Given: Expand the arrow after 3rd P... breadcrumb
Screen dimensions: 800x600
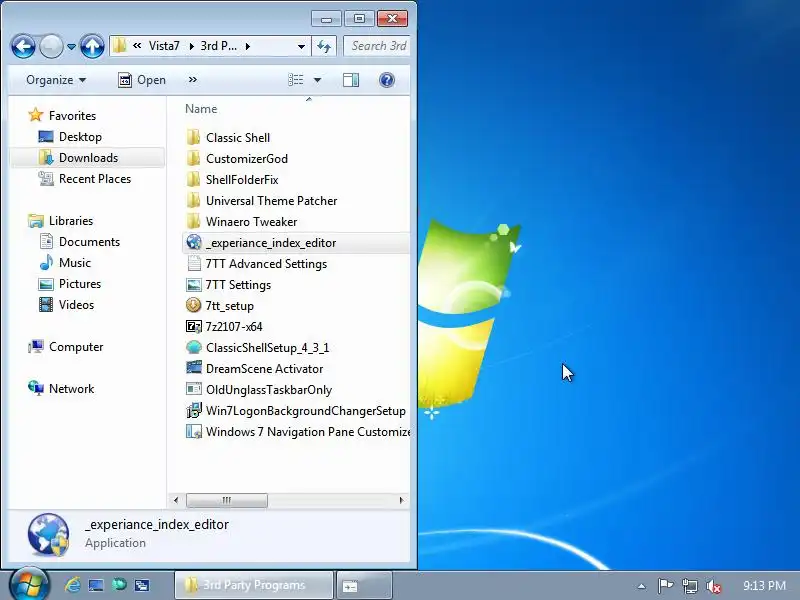Looking at the screenshot, I should tap(247, 46).
